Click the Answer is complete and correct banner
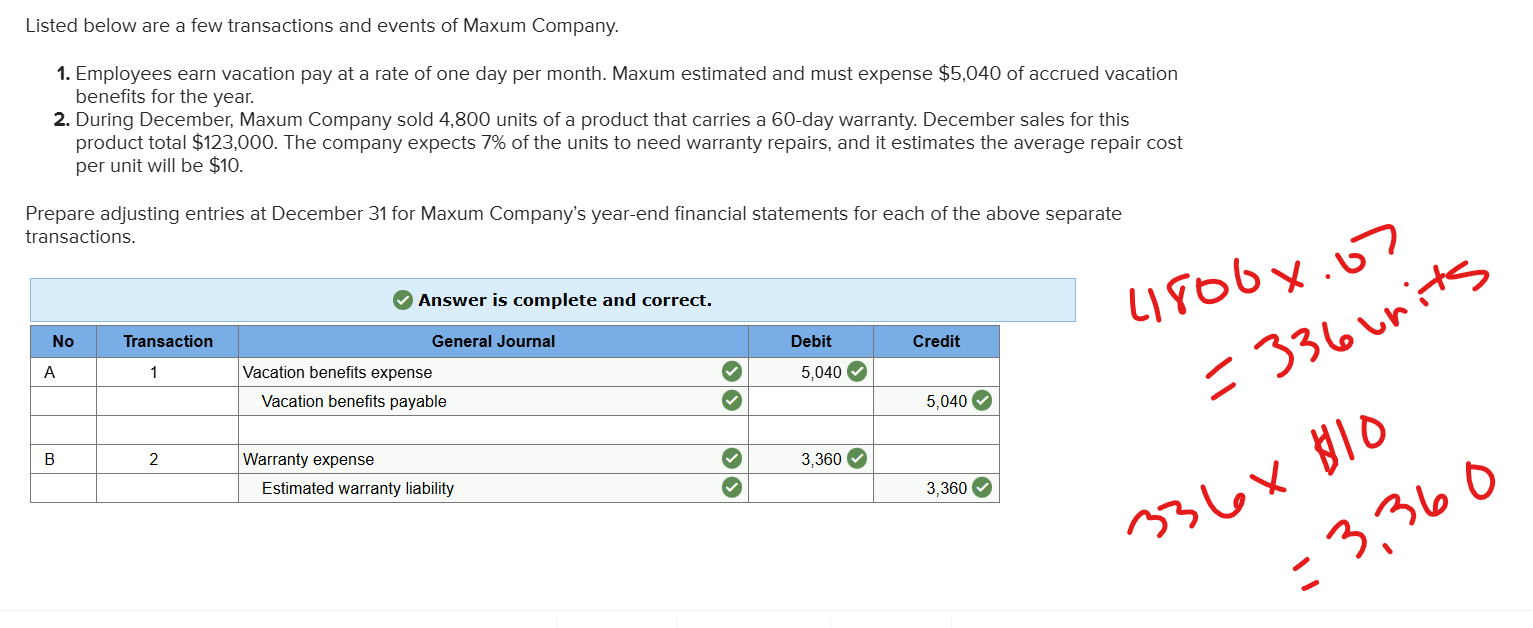 (553, 300)
